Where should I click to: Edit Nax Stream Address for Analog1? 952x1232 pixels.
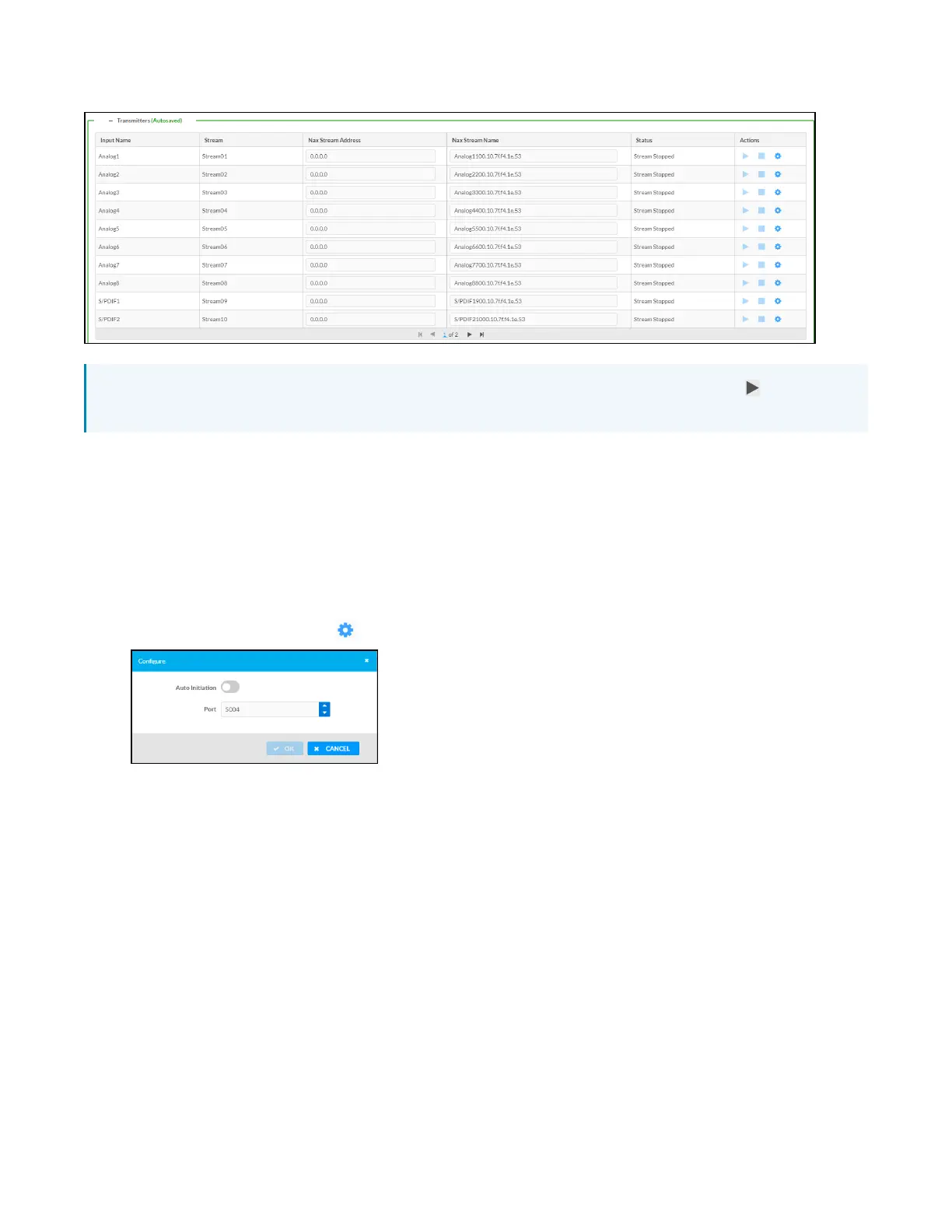point(370,156)
